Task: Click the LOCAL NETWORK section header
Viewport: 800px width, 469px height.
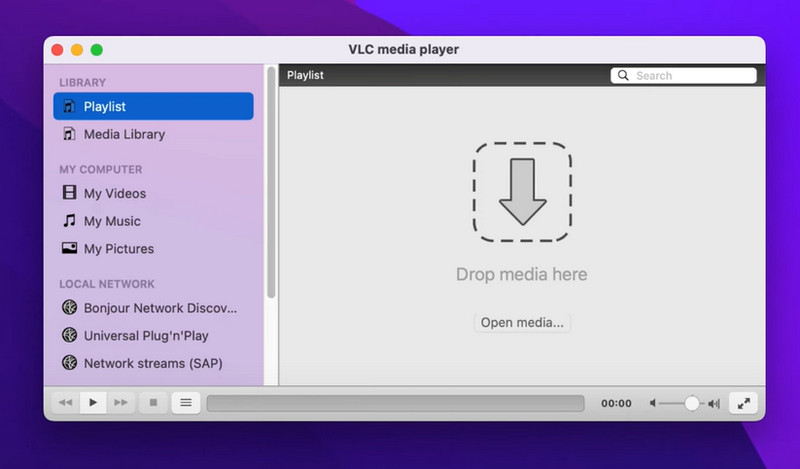Action: (107, 284)
